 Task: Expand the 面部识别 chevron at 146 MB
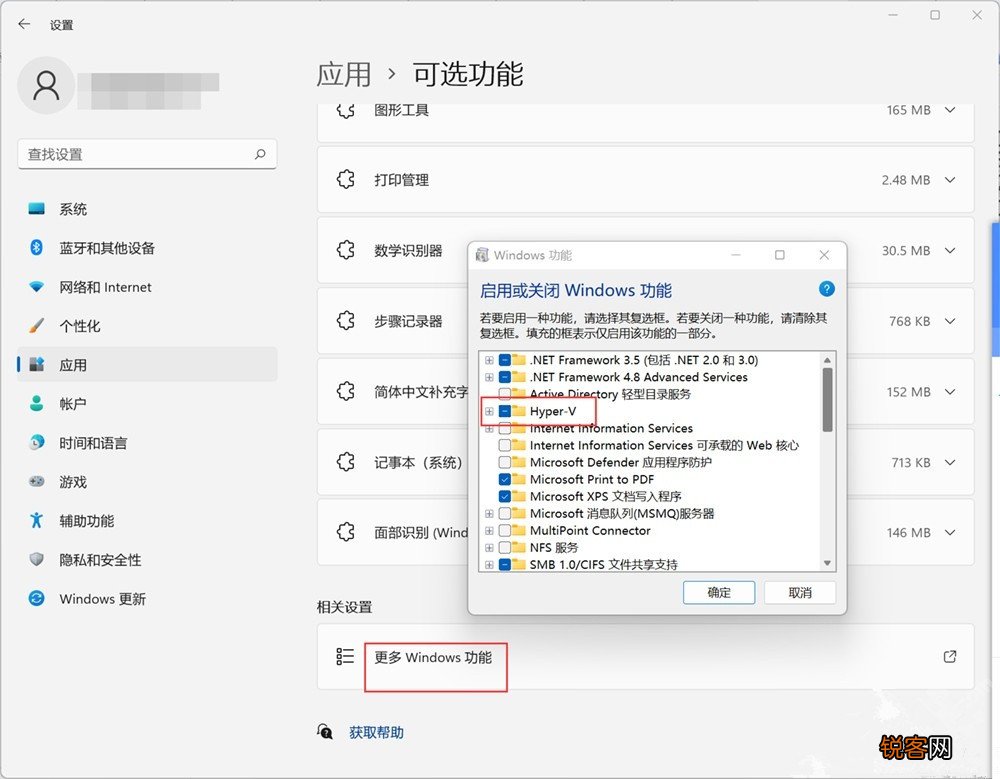click(x=950, y=532)
